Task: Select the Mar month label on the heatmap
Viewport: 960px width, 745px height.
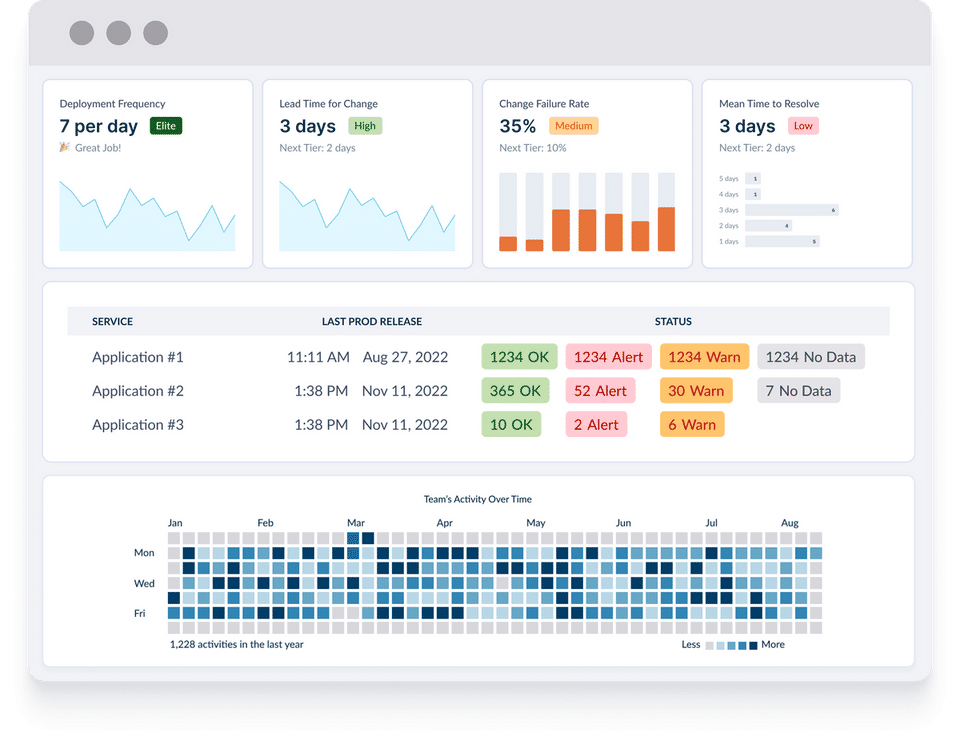Action: [356, 523]
